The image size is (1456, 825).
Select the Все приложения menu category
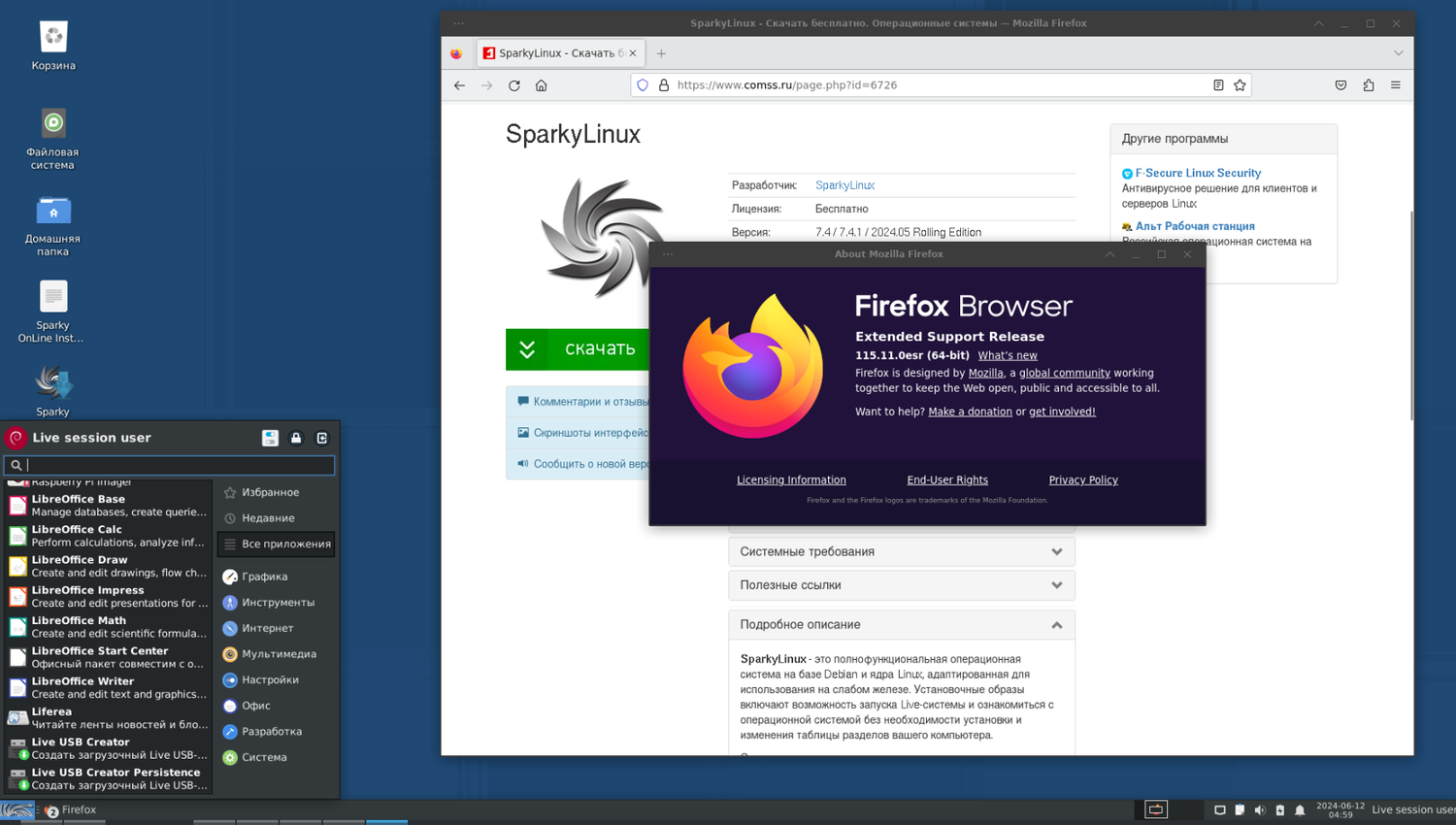tap(277, 544)
